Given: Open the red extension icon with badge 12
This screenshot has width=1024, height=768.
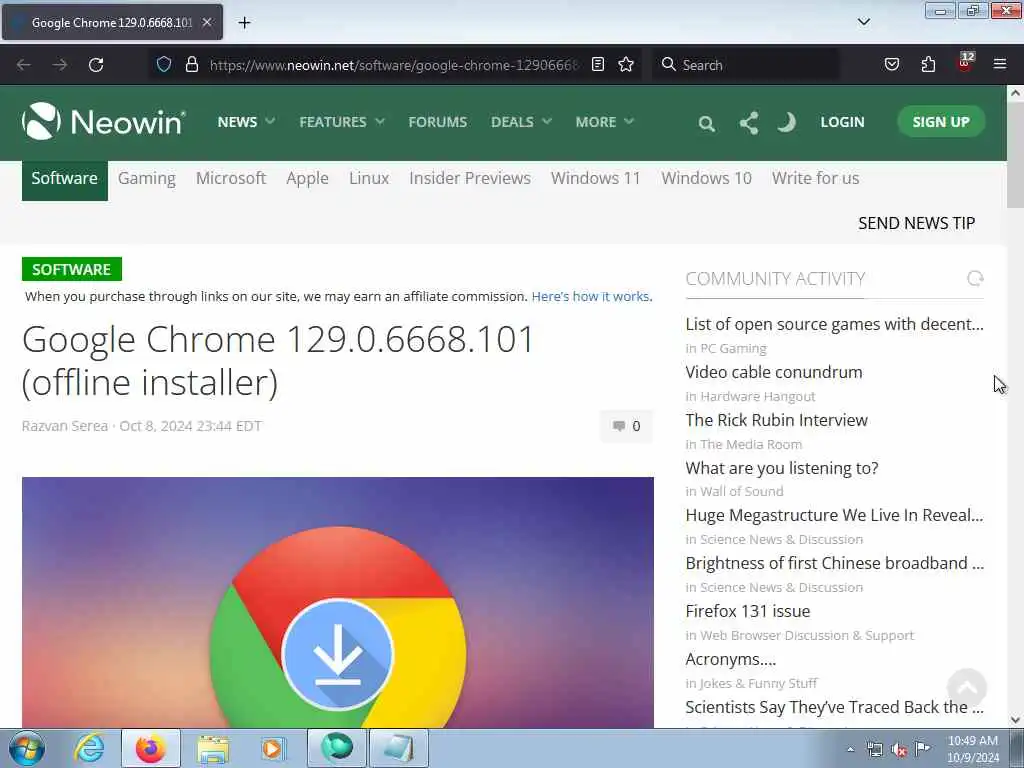Looking at the screenshot, I should point(965,63).
